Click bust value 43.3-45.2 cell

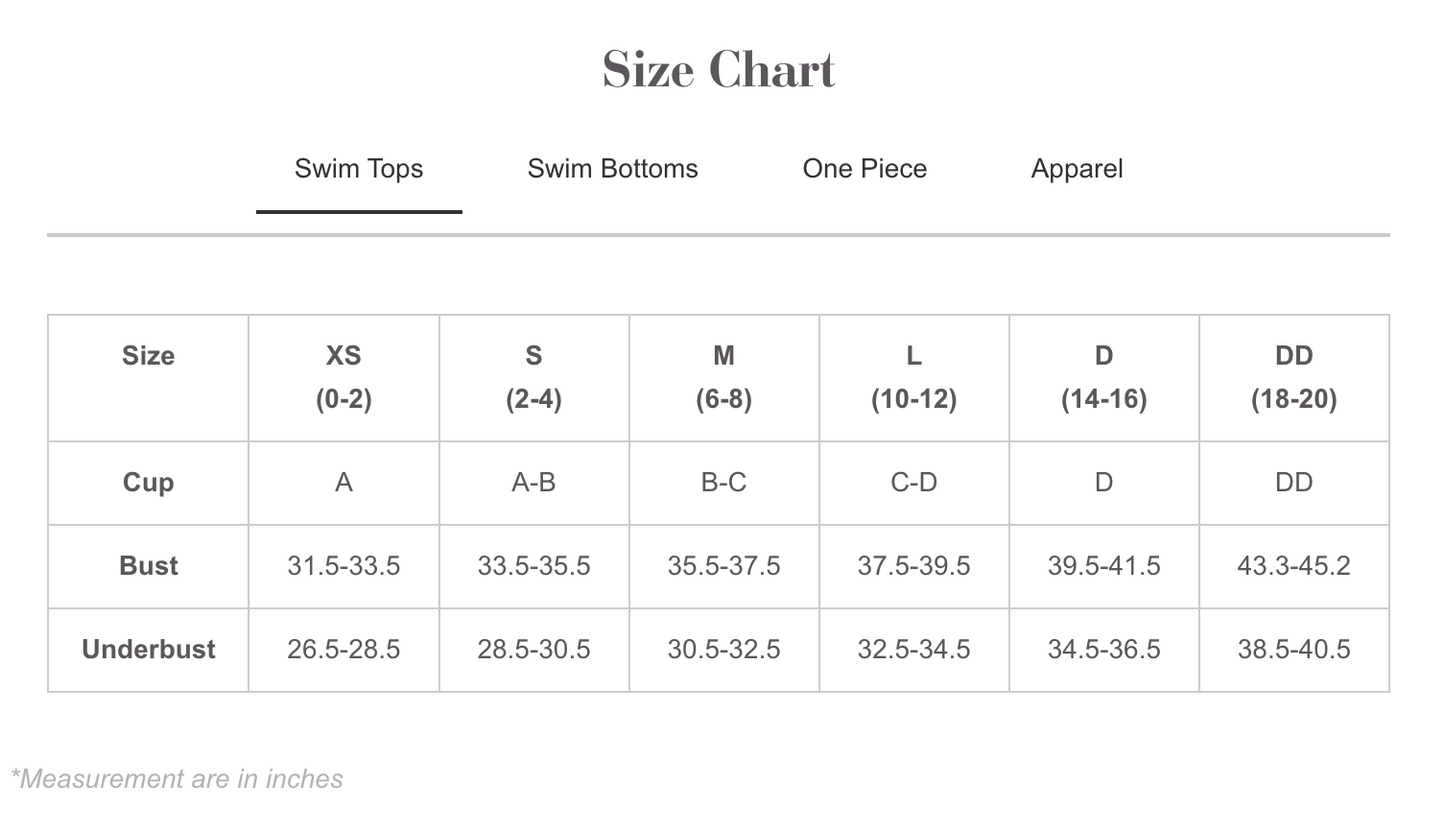[1293, 566]
